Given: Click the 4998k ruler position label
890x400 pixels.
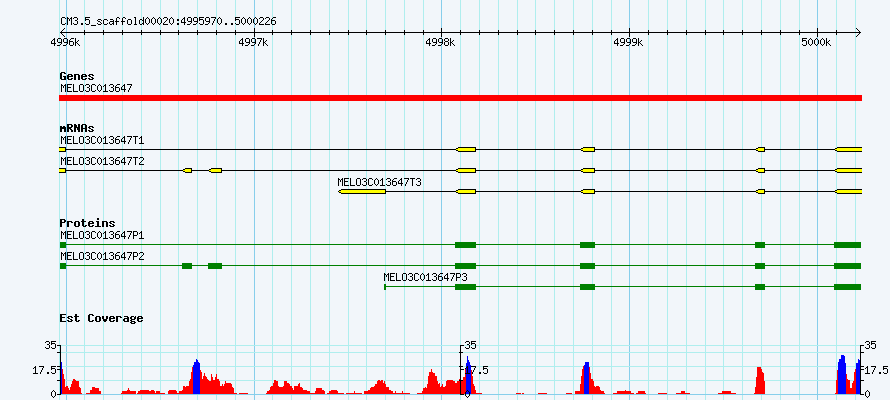Looking at the screenshot, I should tap(440, 42).
